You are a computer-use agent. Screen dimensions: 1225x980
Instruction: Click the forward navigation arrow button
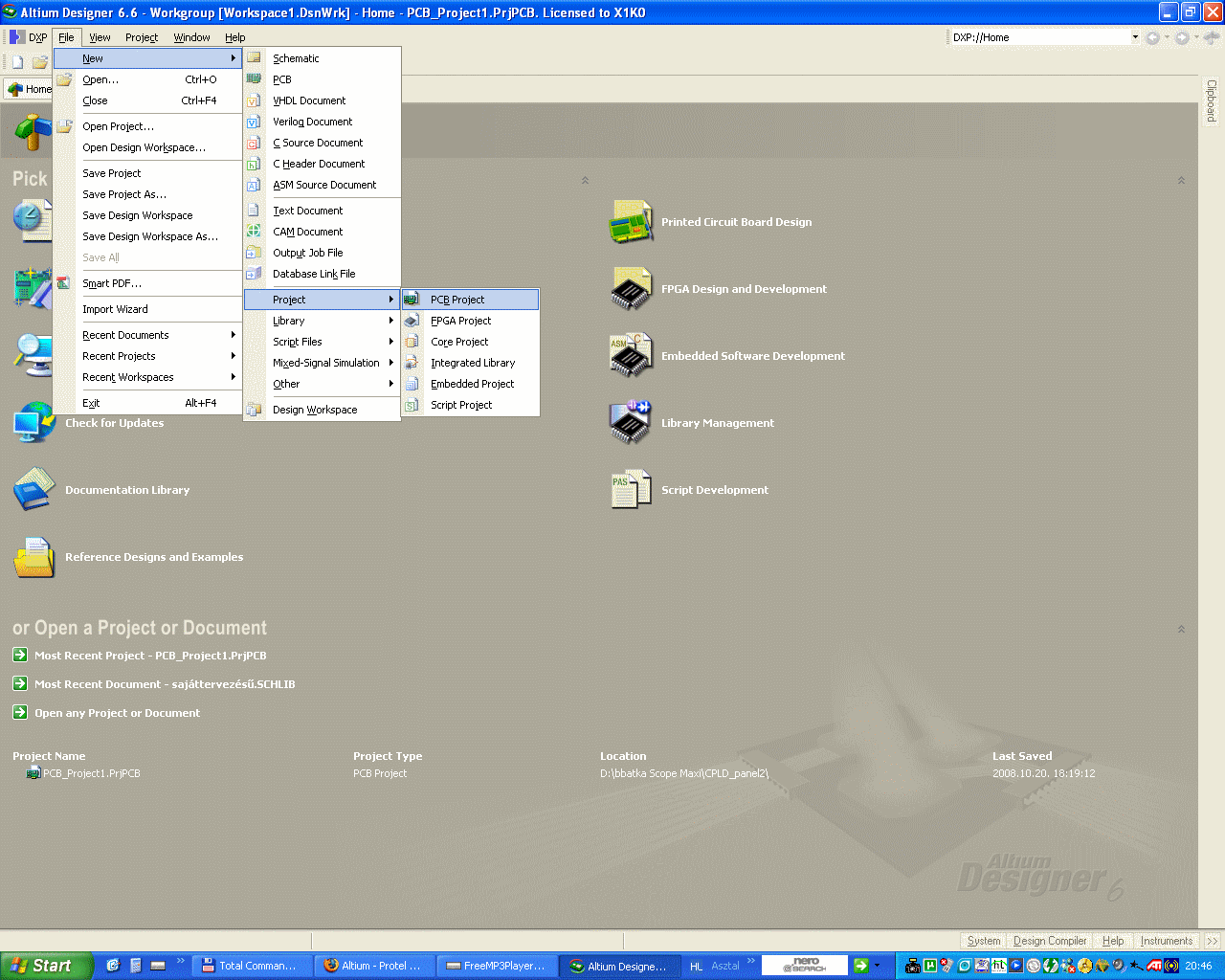(1183, 37)
